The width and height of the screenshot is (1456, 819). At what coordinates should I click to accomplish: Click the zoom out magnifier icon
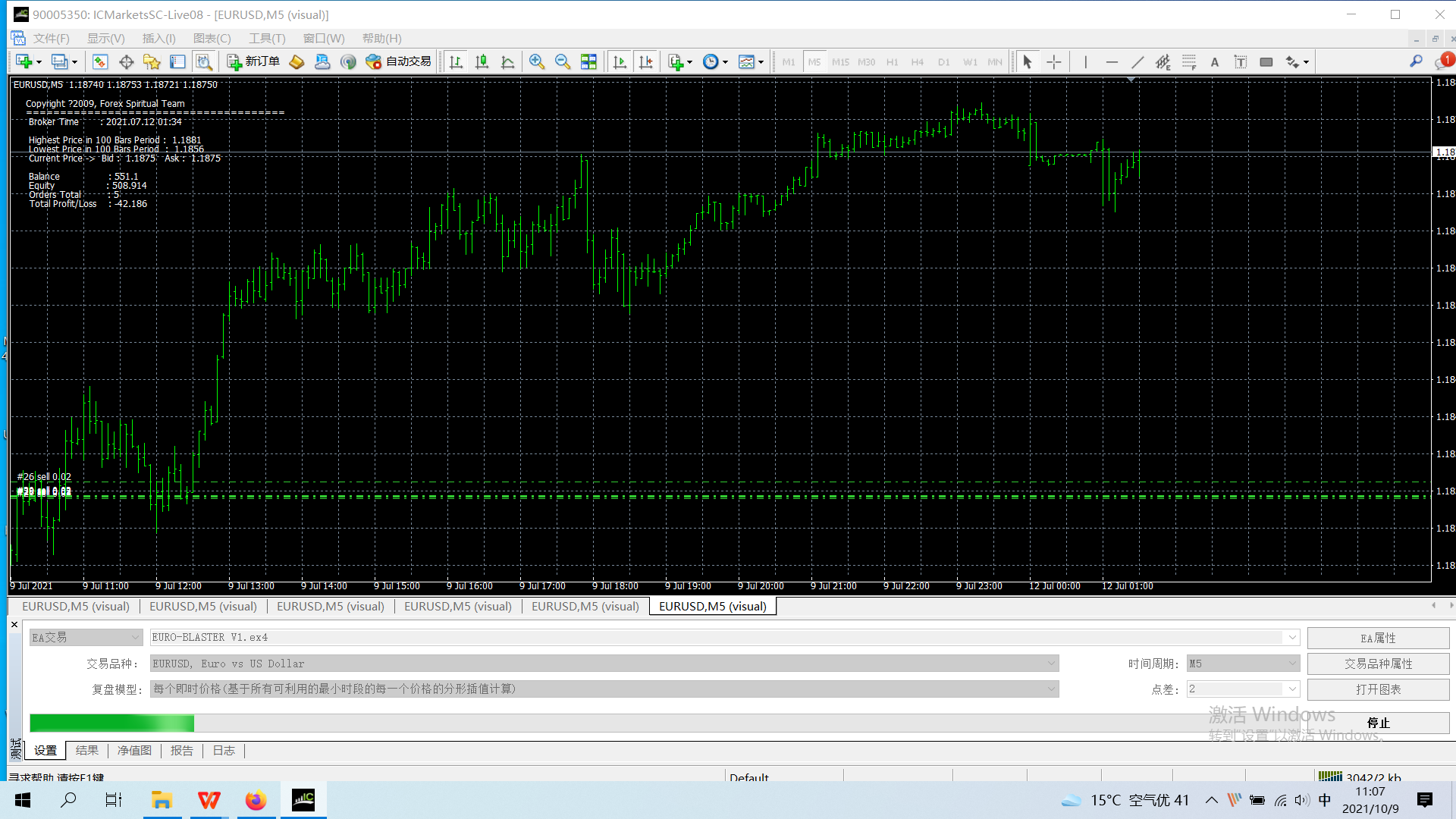click(563, 62)
